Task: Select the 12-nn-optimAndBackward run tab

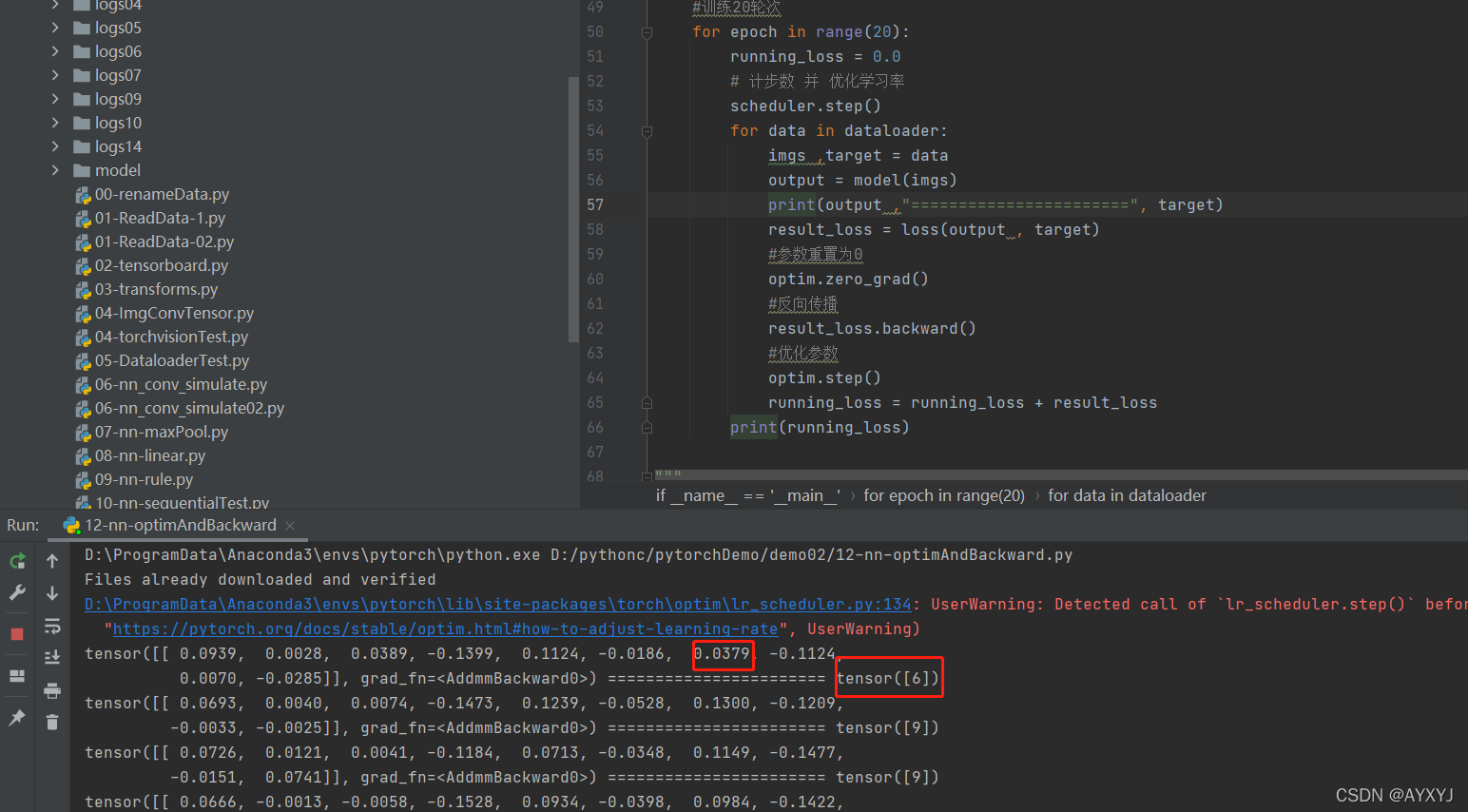Action: (x=180, y=525)
